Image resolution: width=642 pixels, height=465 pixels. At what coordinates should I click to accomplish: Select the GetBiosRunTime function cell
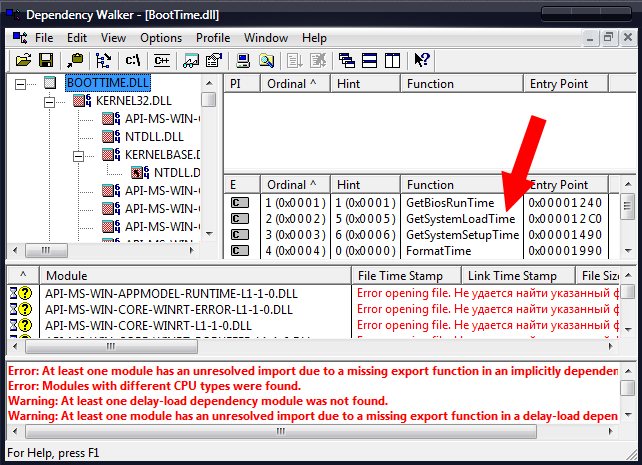point(450,203)
